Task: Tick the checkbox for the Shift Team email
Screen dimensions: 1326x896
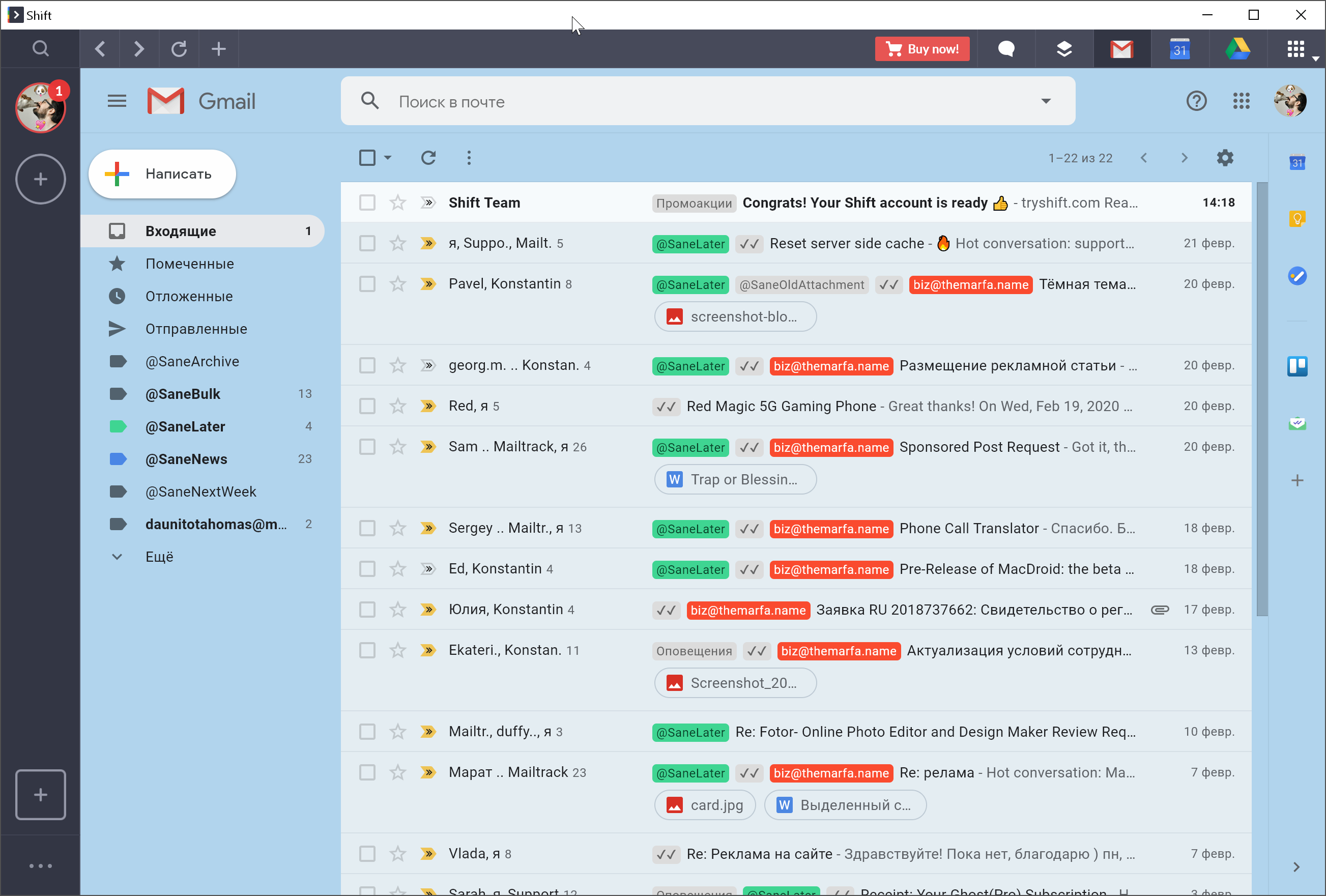Action: tap(367, 203)
